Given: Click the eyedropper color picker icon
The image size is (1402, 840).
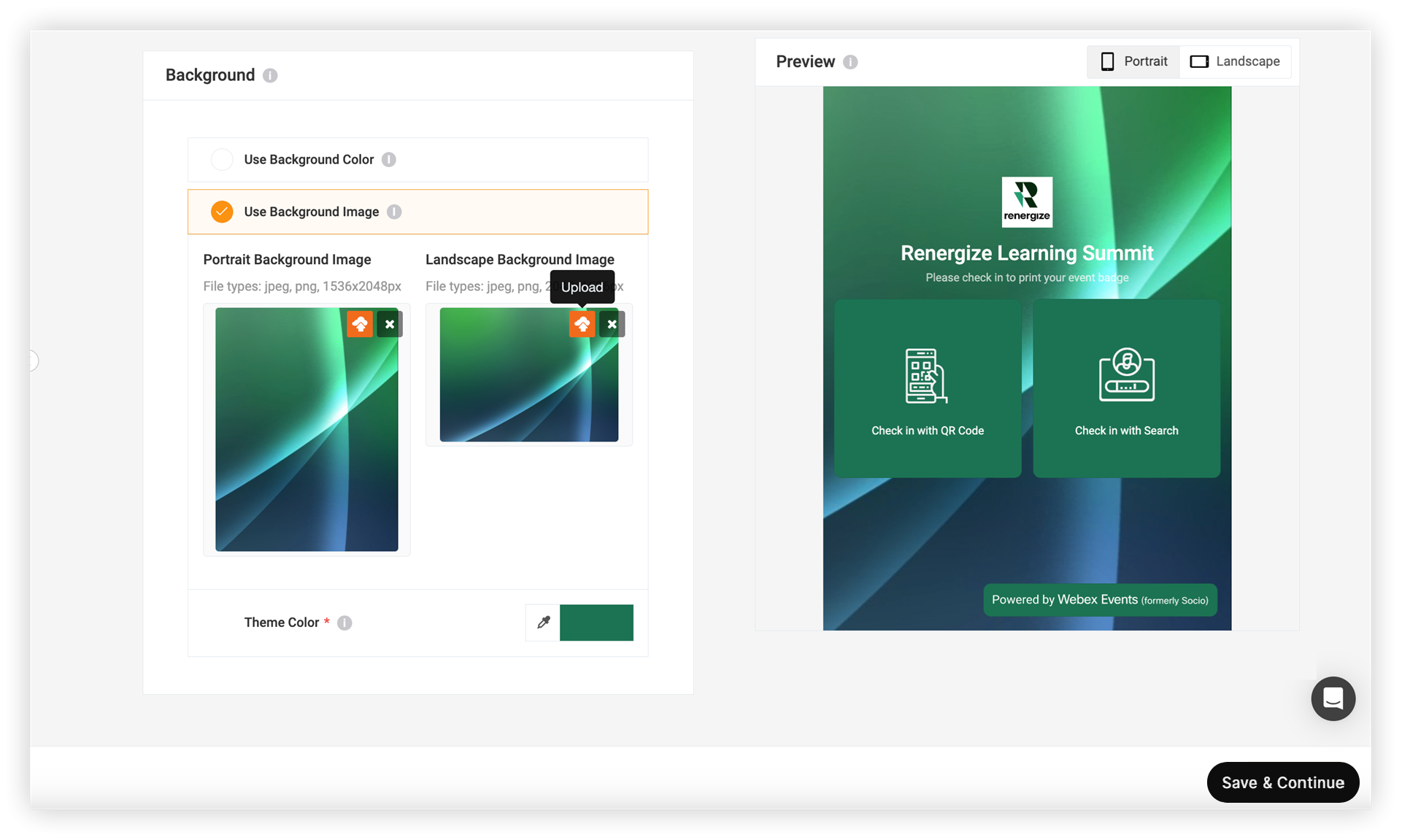Looking at the screenshot, I should (x=543, y=623).
